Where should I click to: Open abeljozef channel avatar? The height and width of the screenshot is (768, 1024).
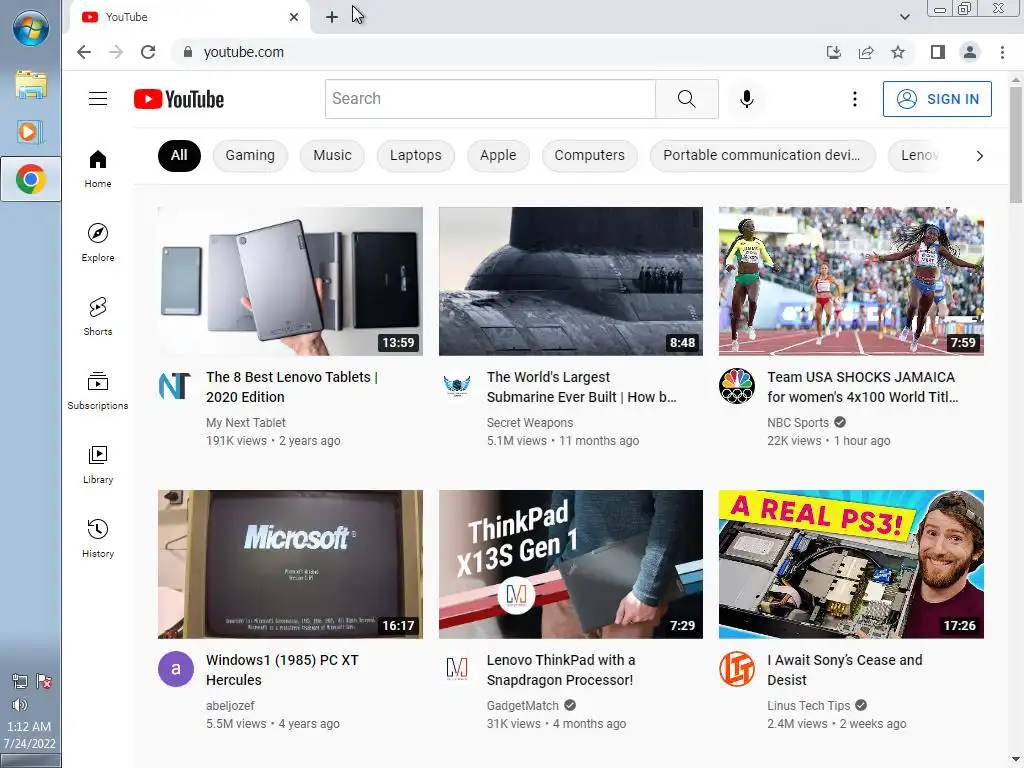176,669
